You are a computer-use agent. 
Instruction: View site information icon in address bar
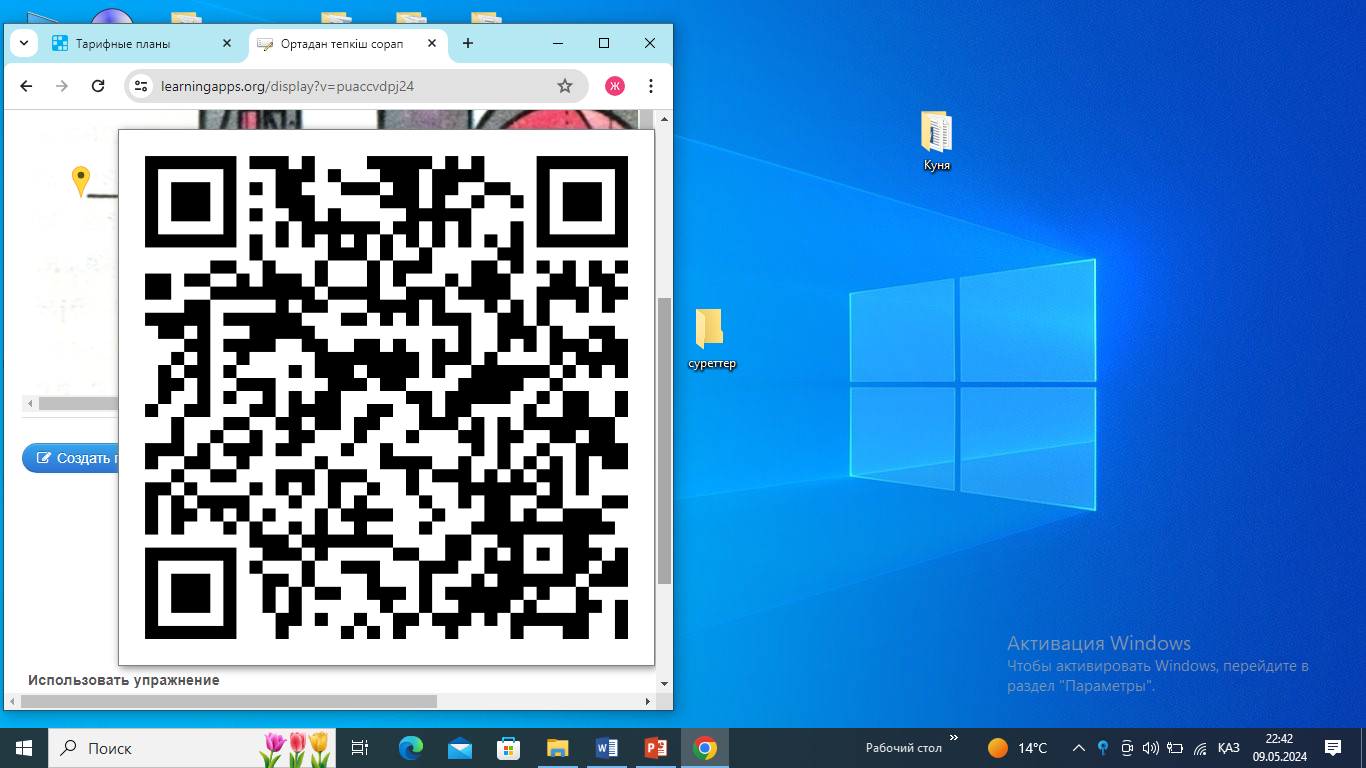point(141,86)
